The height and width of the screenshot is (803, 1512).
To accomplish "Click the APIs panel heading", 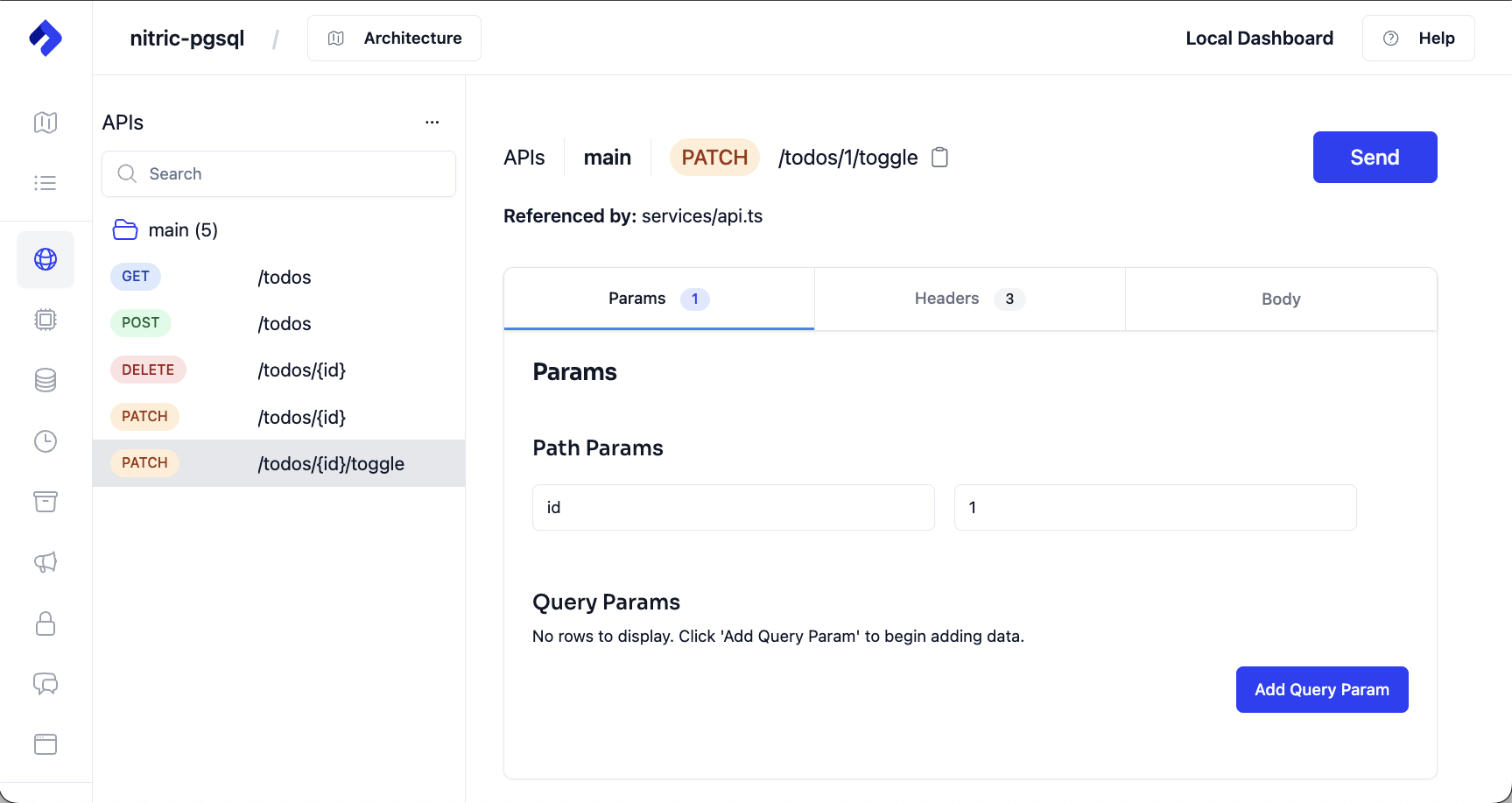I will coord(123,123).
